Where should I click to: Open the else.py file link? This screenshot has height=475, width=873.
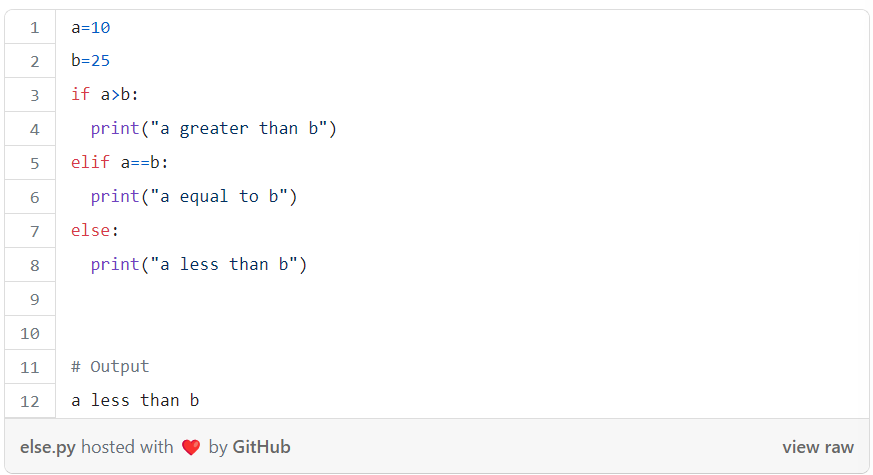point(48,447)
